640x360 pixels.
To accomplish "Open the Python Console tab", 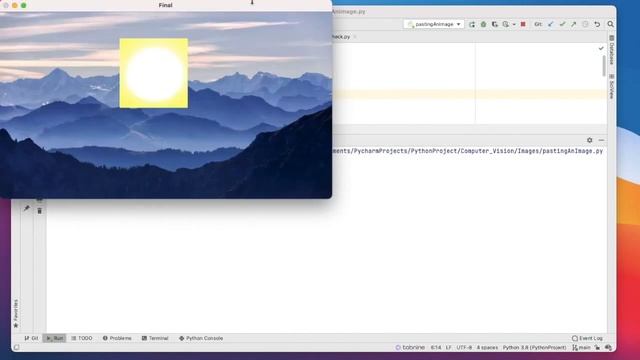I will click(x=201, y=338).
